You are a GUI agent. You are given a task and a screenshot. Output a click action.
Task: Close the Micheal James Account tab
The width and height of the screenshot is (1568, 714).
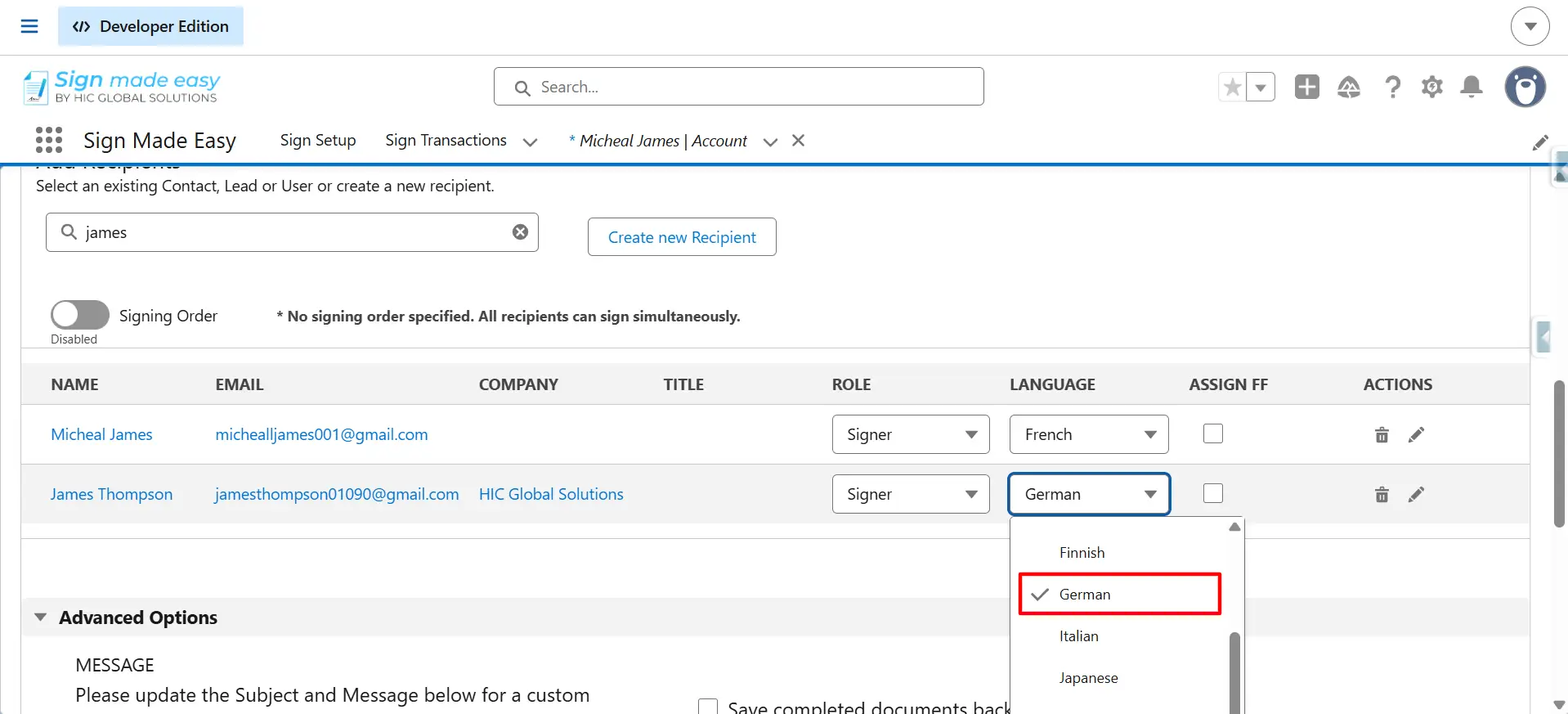tap(799, 141)
